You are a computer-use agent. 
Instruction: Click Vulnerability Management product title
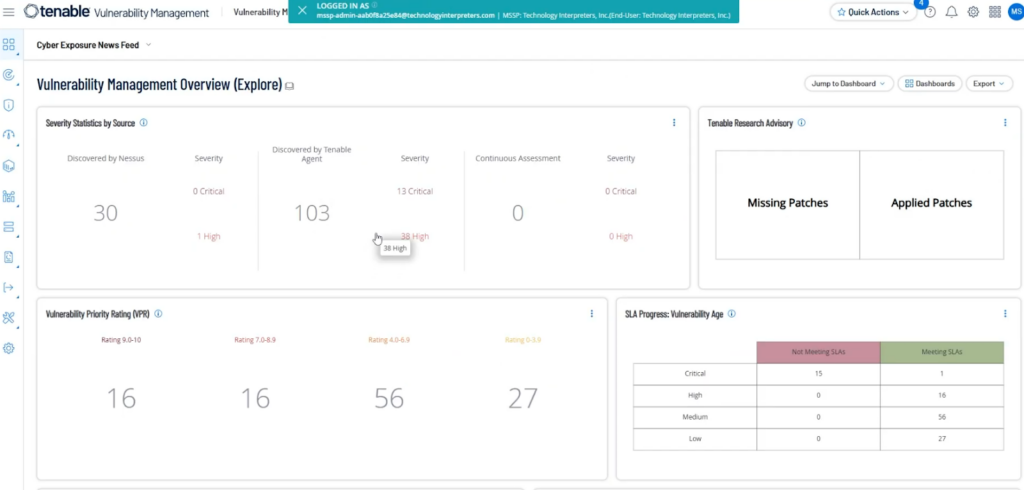(x=152, y=13)
